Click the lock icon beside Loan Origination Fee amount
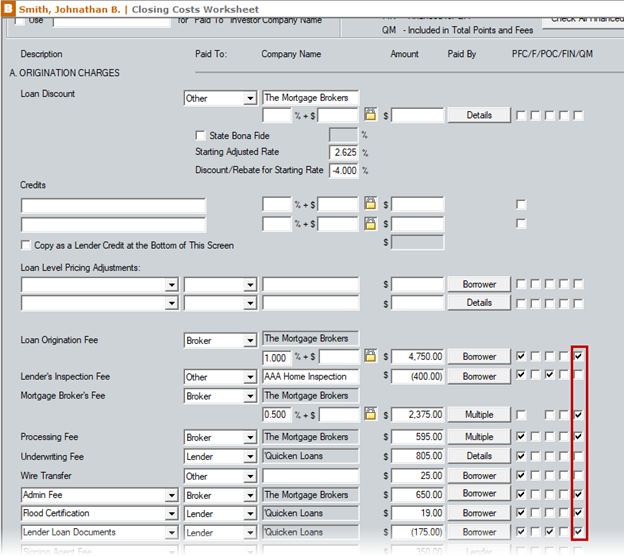624x556 pixels. [x=370, y=356]
